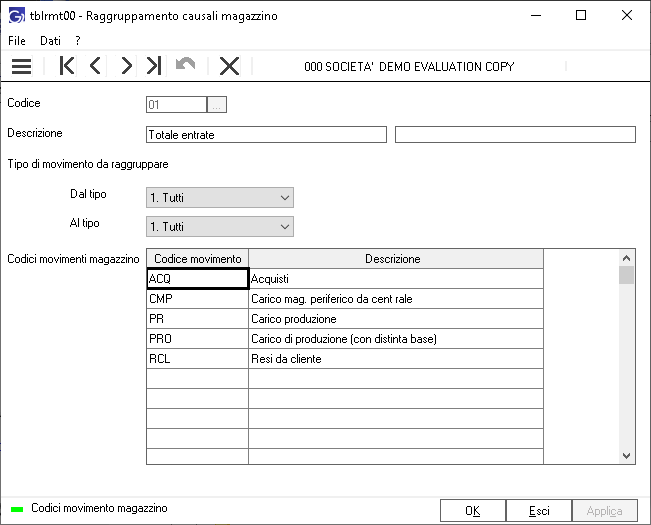Screen dimensions: 651x525
Task: Click the Acquisti description cell
Action: tap(396, 278)
